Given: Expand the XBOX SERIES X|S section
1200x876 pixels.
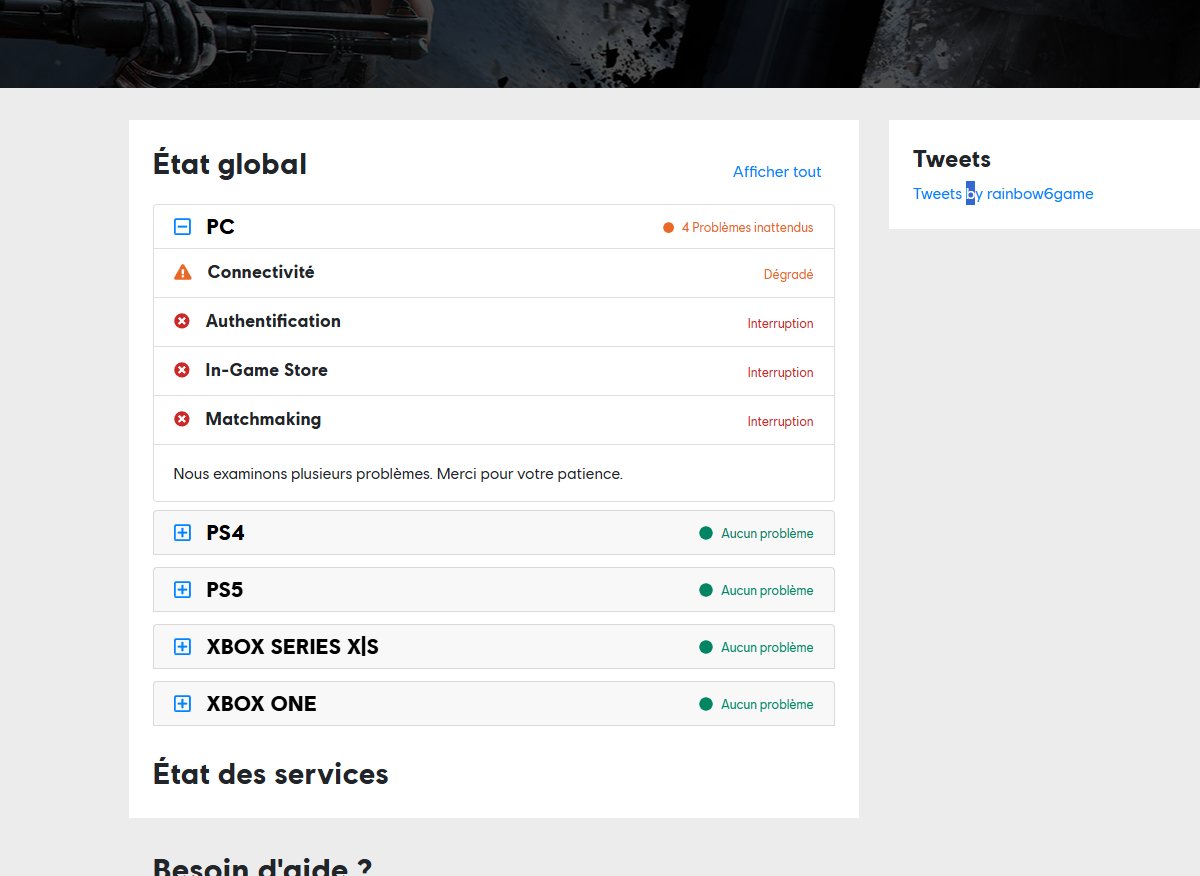Looking at the screenshot, I should pyautogui.click(x=181, y=647).
